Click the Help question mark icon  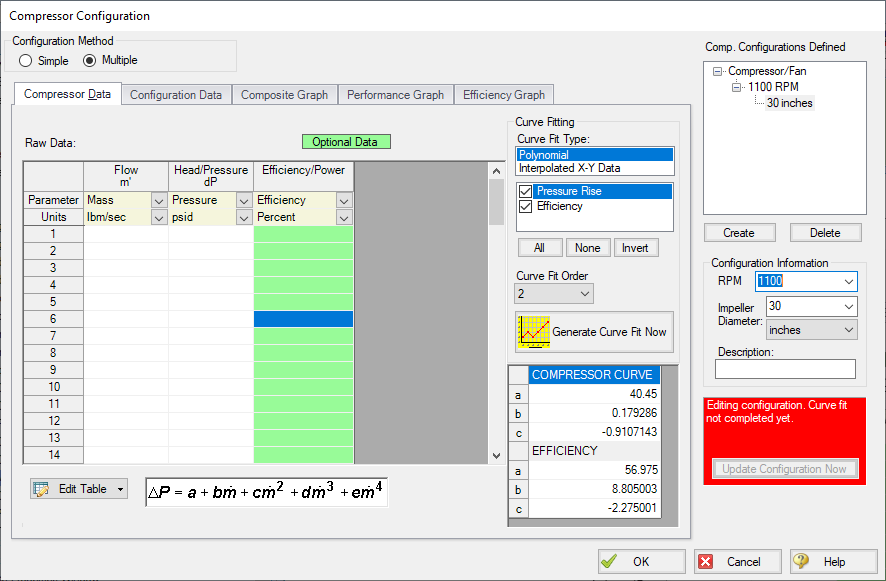tap(803, 562)
